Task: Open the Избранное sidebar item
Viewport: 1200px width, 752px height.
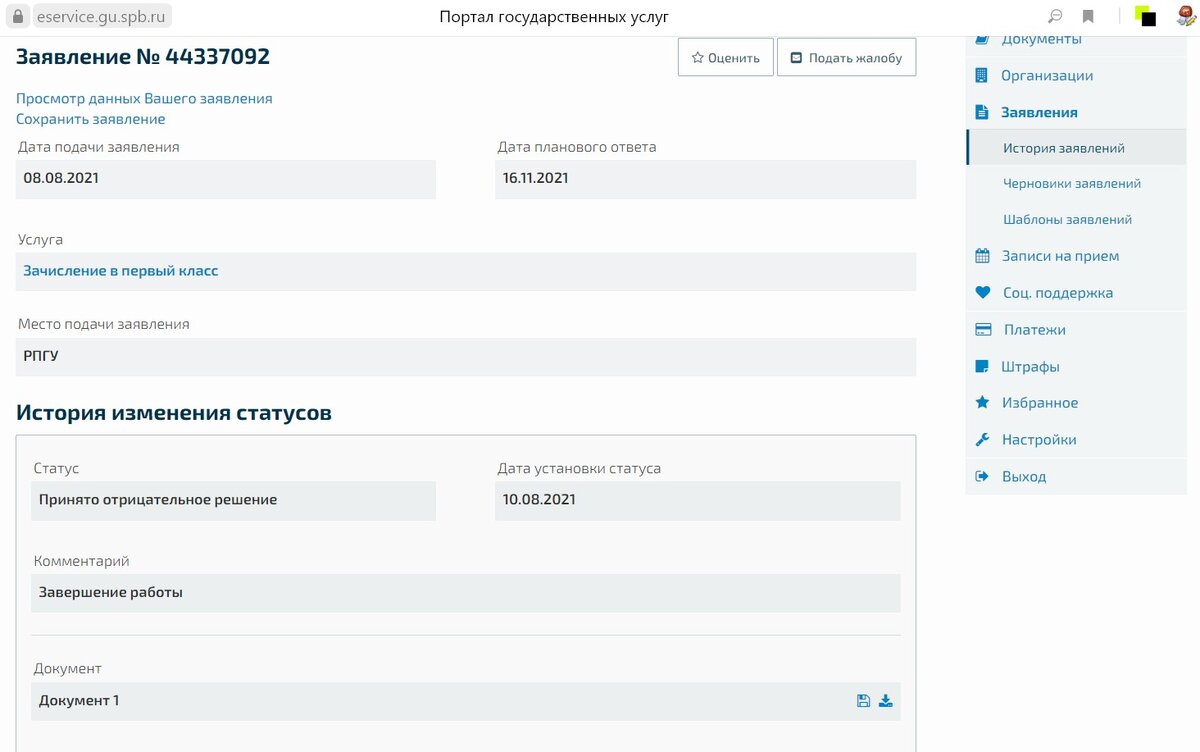Action: point(1040,403)
